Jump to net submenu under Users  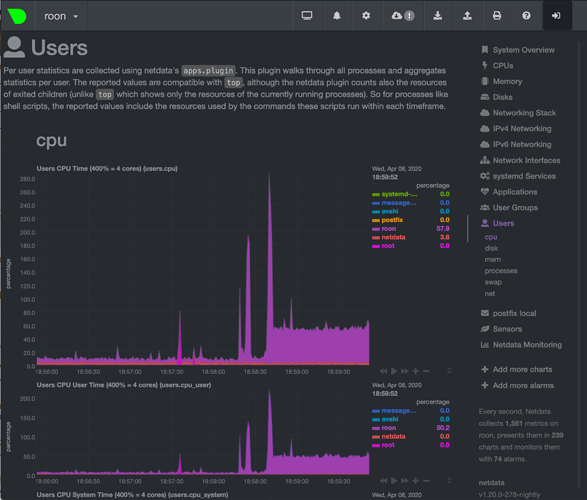tap(490, 293)
